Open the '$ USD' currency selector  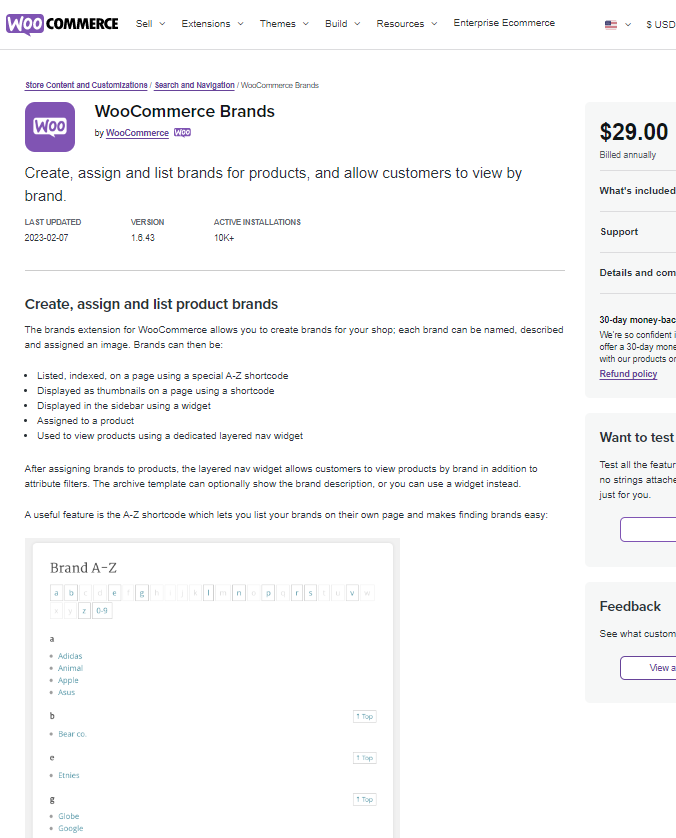tap(659, 24)
